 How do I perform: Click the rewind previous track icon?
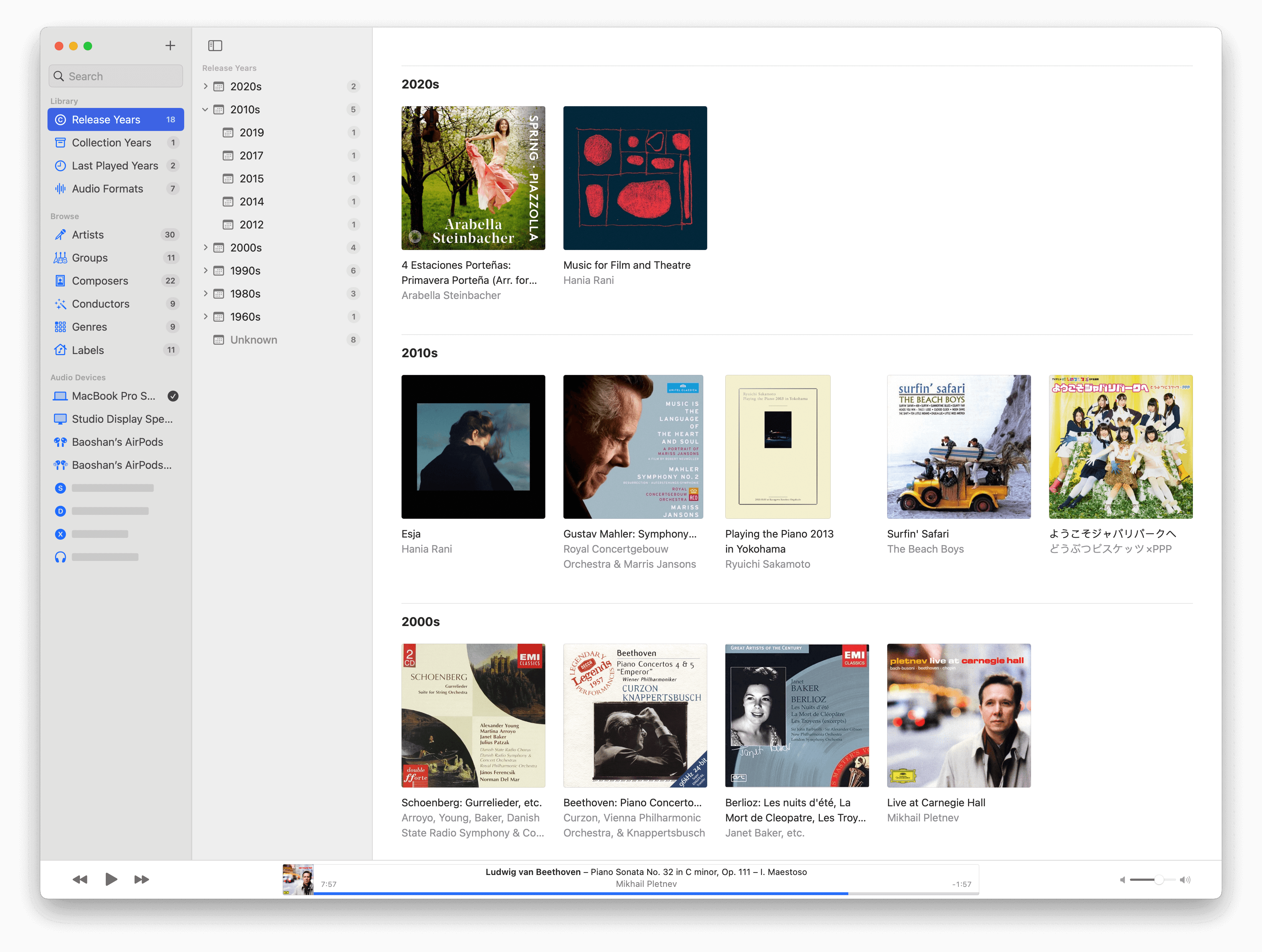click(x=80, y=880)
